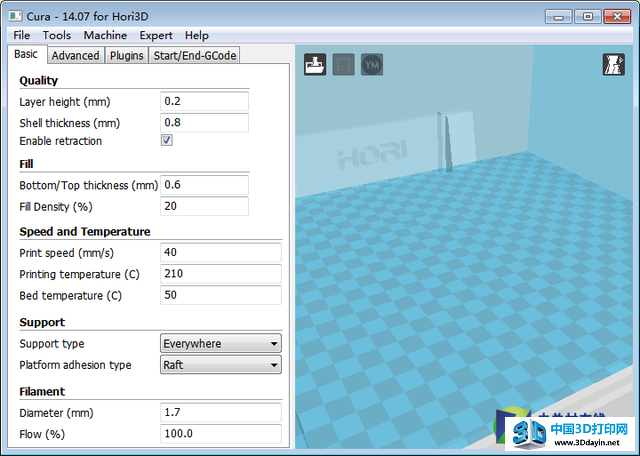Click the Speed and Temperature heading
640x456 pixels.
(85, 231)
